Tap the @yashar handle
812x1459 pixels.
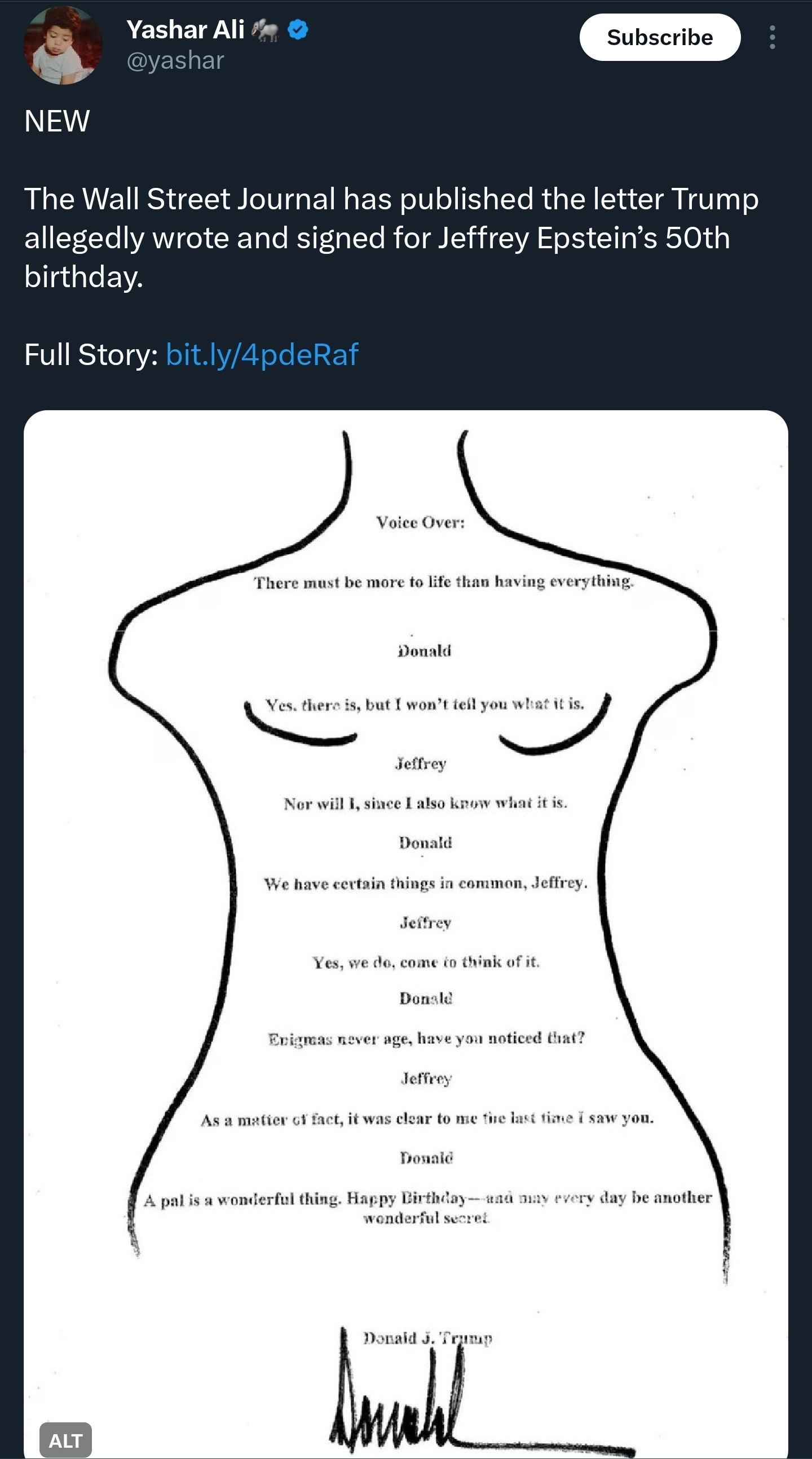175,60
